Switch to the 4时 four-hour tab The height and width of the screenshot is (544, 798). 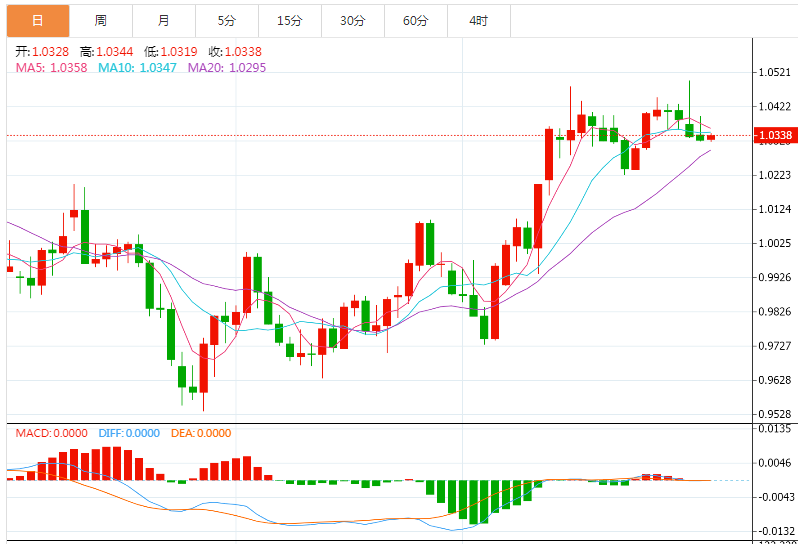479,21
